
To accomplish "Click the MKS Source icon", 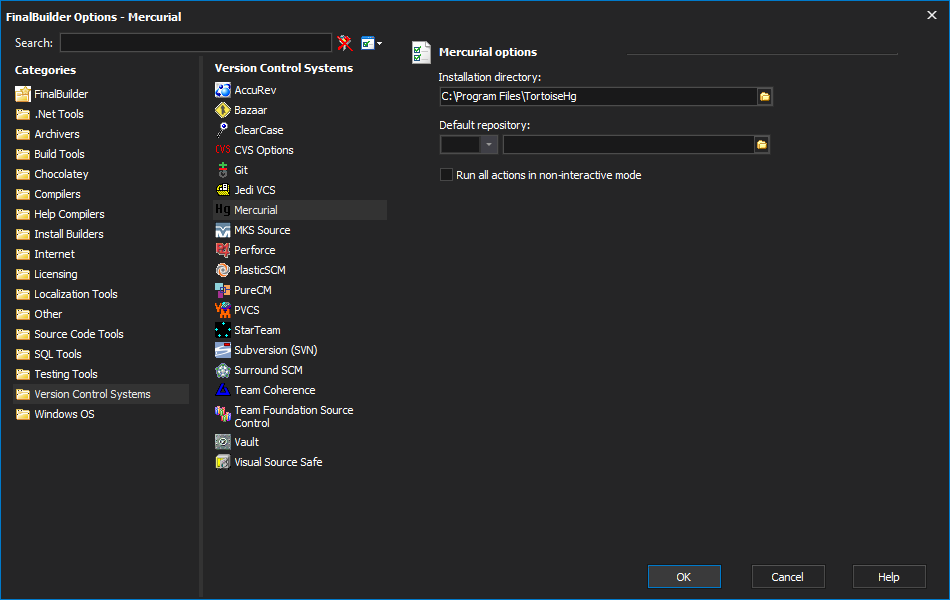I will tap(223, 230).
